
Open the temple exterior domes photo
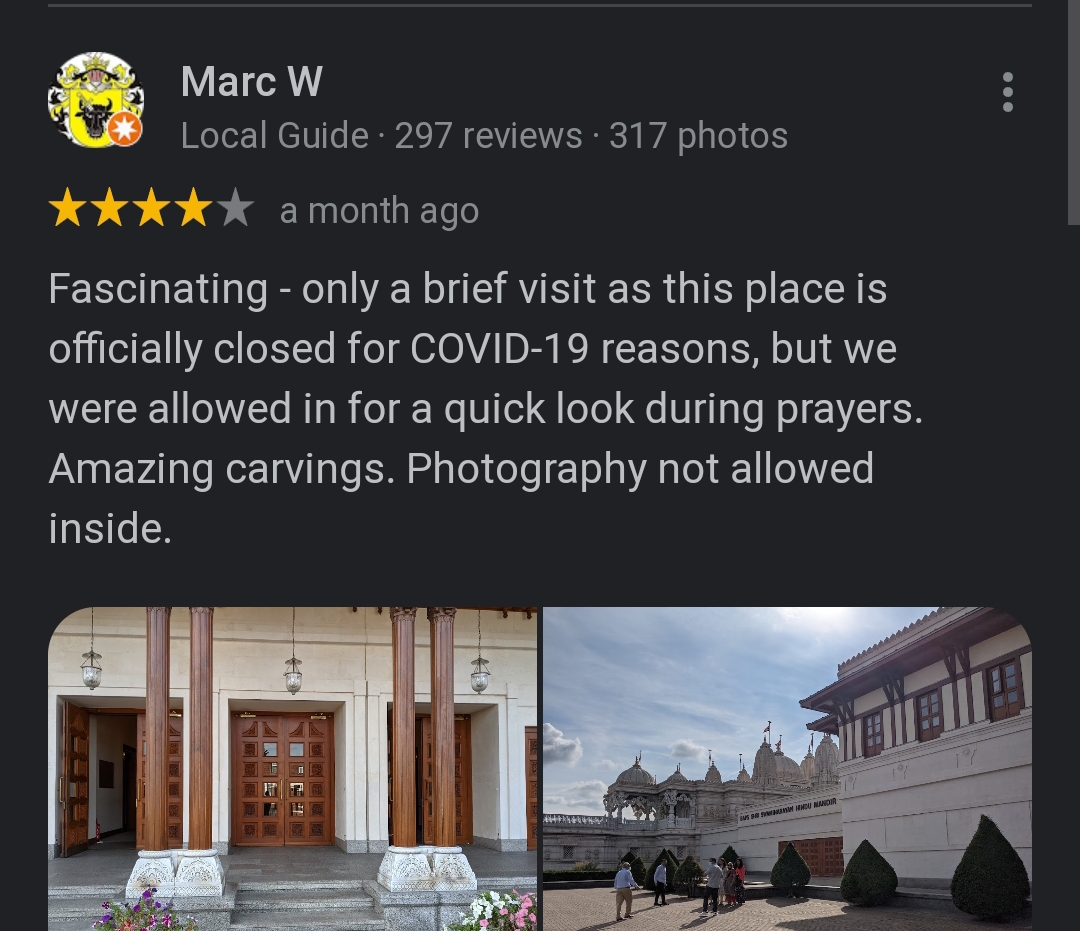click(x=787, y=768)
